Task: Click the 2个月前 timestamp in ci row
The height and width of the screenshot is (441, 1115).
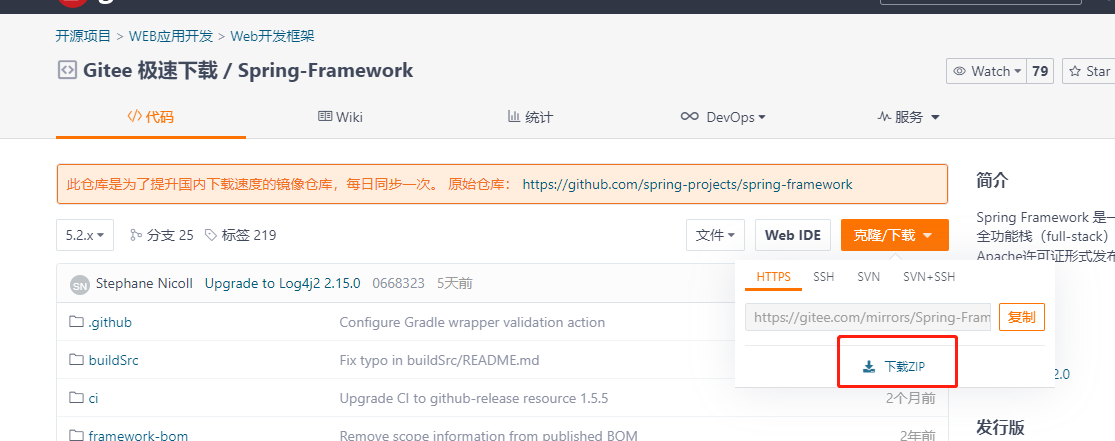Action: pyautogui.click(x=911, y=398)
